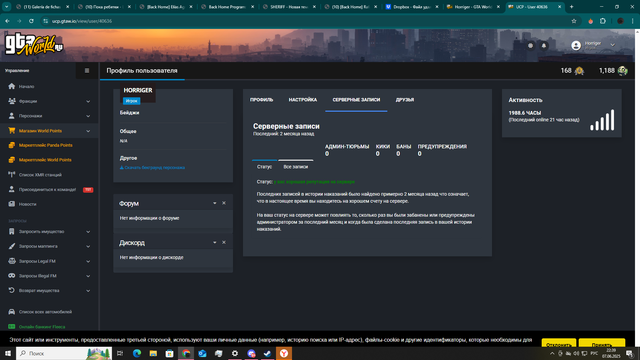Click the car icon for Список всех автомобилей
Screen dimensions: 640x360
click(x=11, y=311)
